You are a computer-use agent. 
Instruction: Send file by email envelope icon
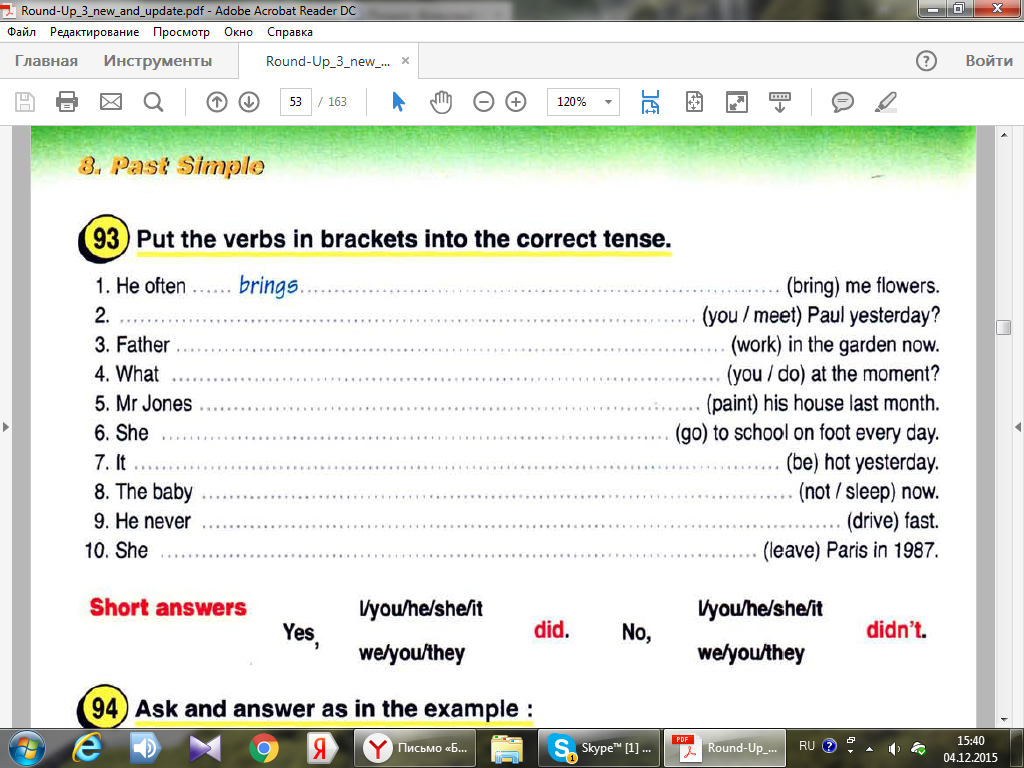tap(110, 102)
